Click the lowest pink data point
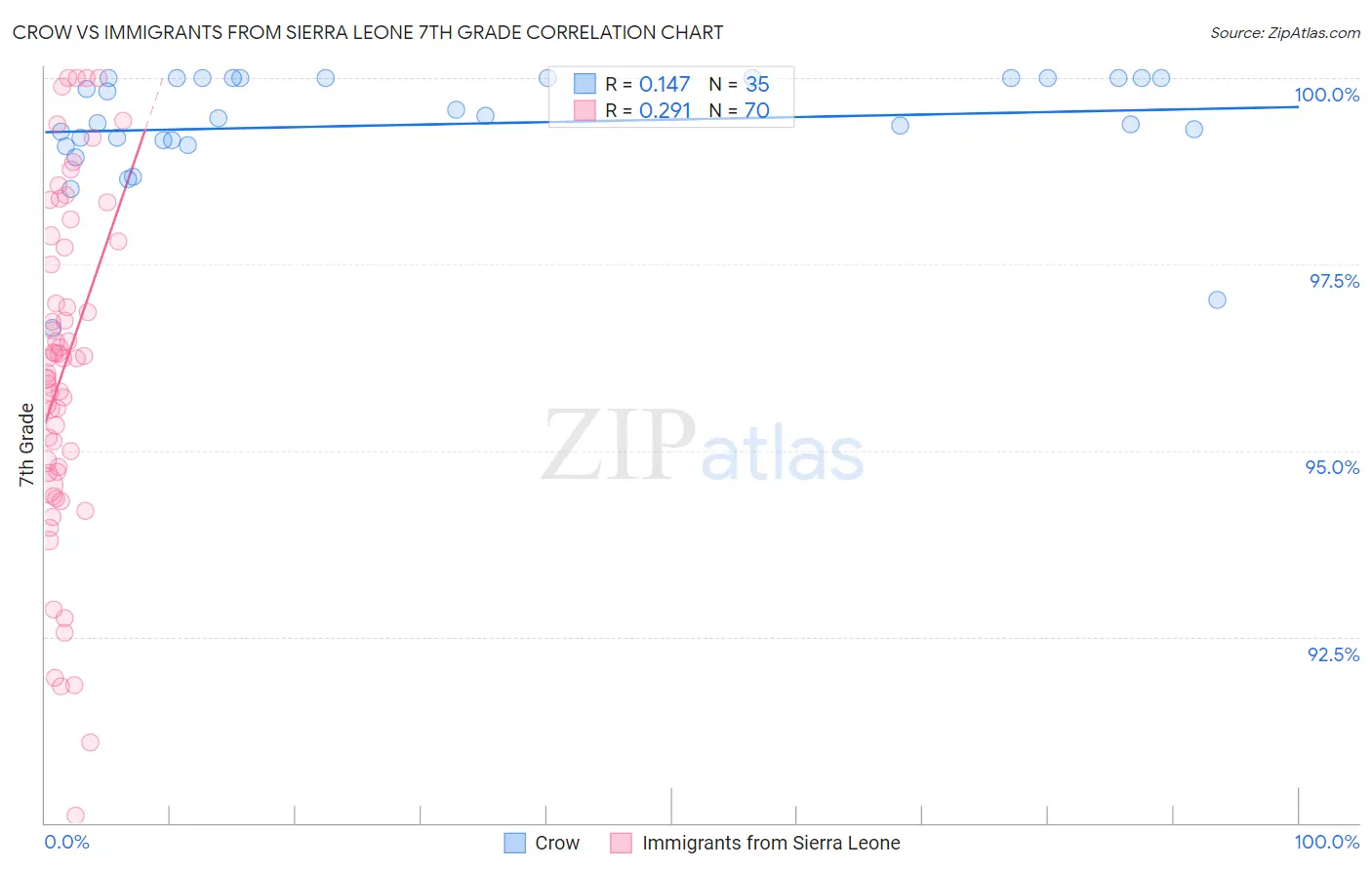This screenshot has height=870, width=1372. pos(75,815)
